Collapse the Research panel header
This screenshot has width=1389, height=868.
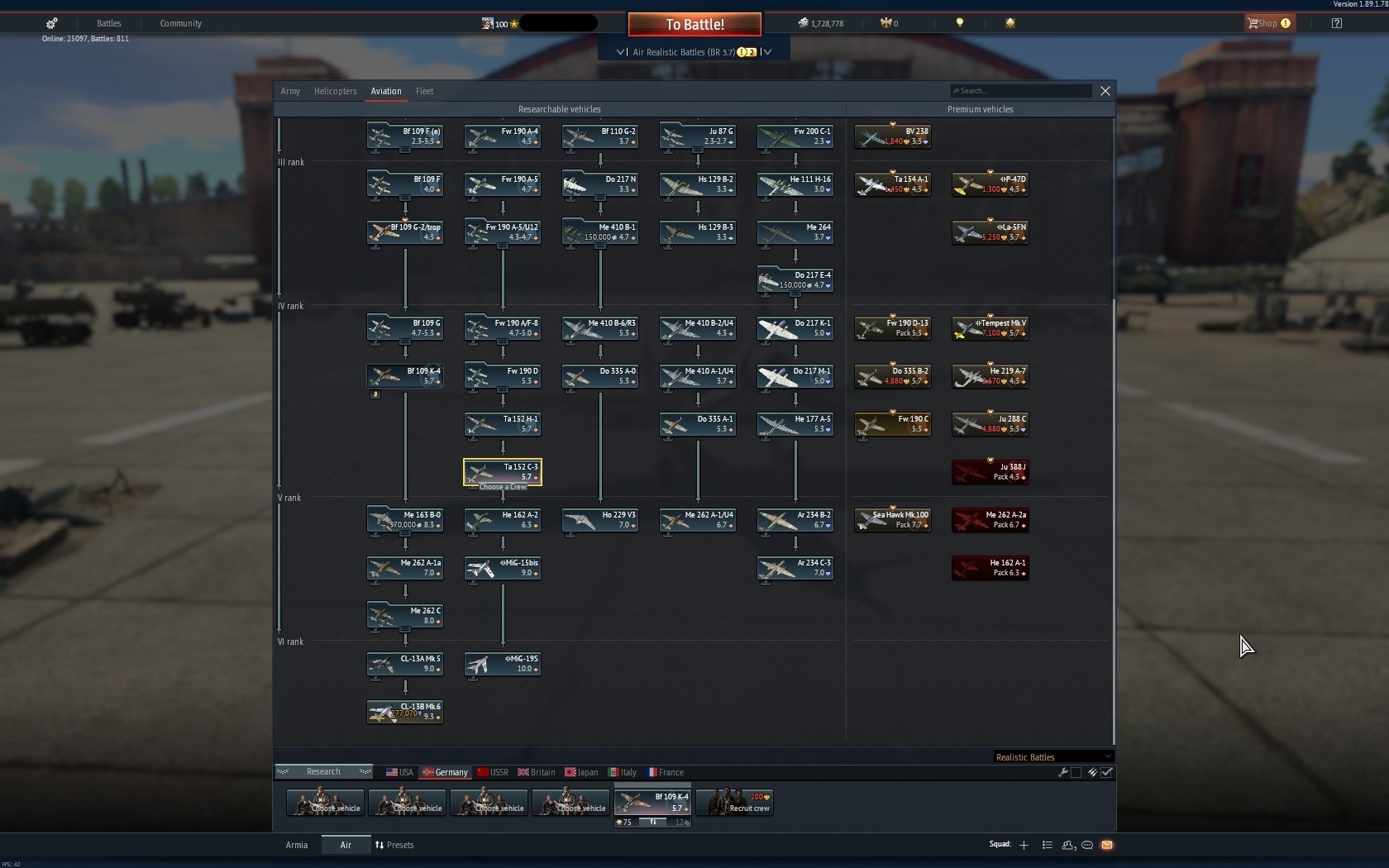coord(323,771)
